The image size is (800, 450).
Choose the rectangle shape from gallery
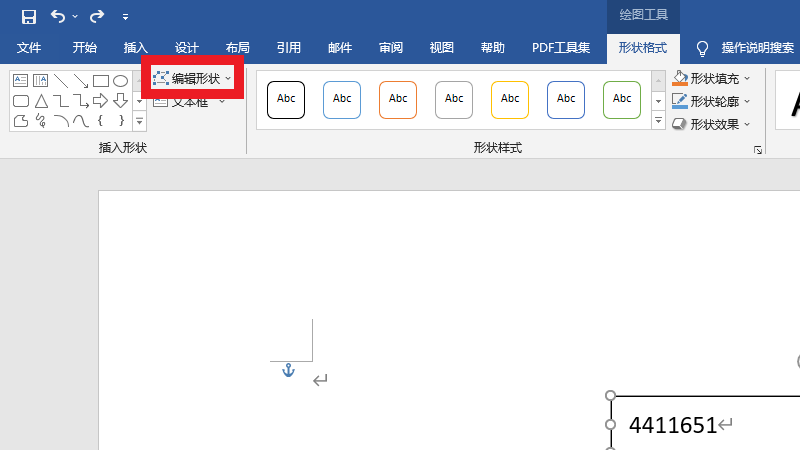[x=100, y=81]
